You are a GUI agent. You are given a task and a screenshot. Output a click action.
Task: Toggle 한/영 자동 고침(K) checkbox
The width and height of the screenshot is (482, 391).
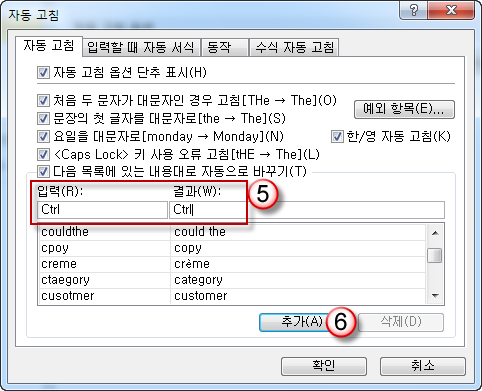[337, 136]
